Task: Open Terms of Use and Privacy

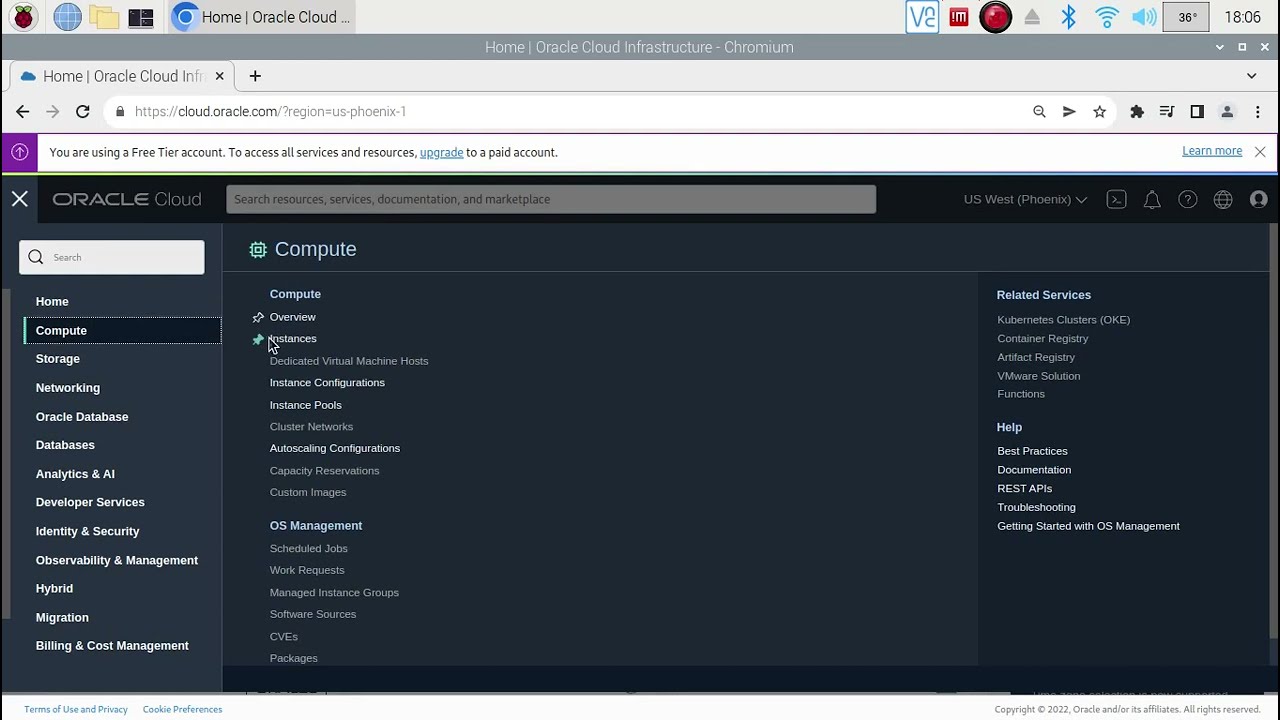Action: (x=76, y=710)
